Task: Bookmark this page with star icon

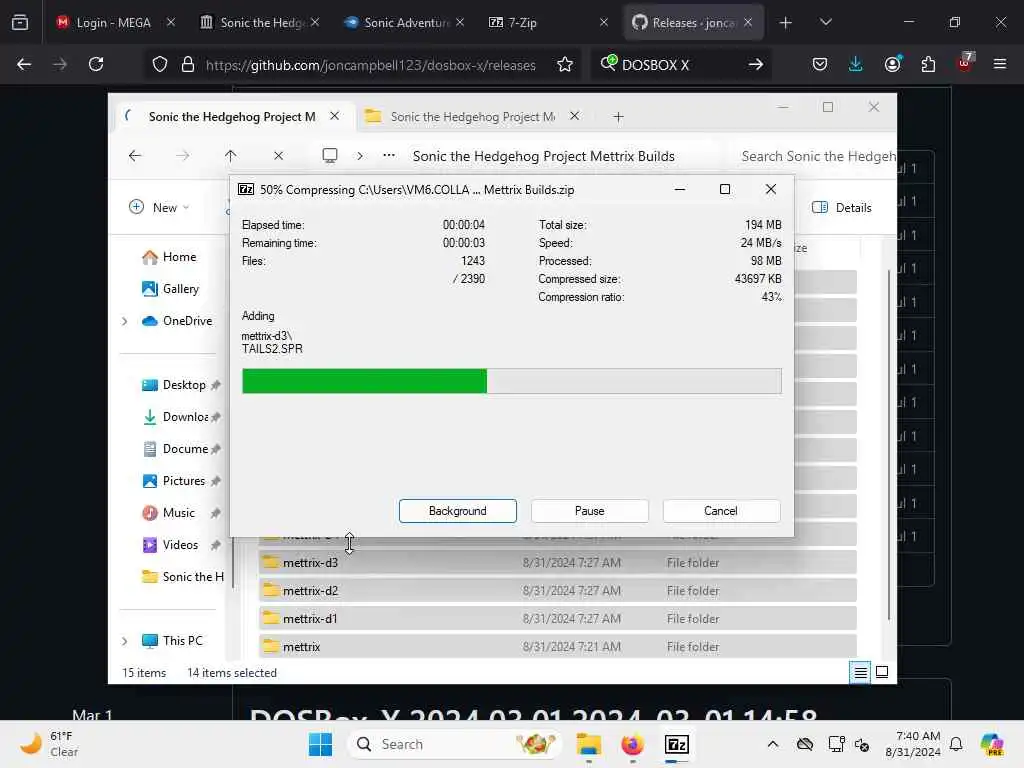Action: click(x=565, y=64)
